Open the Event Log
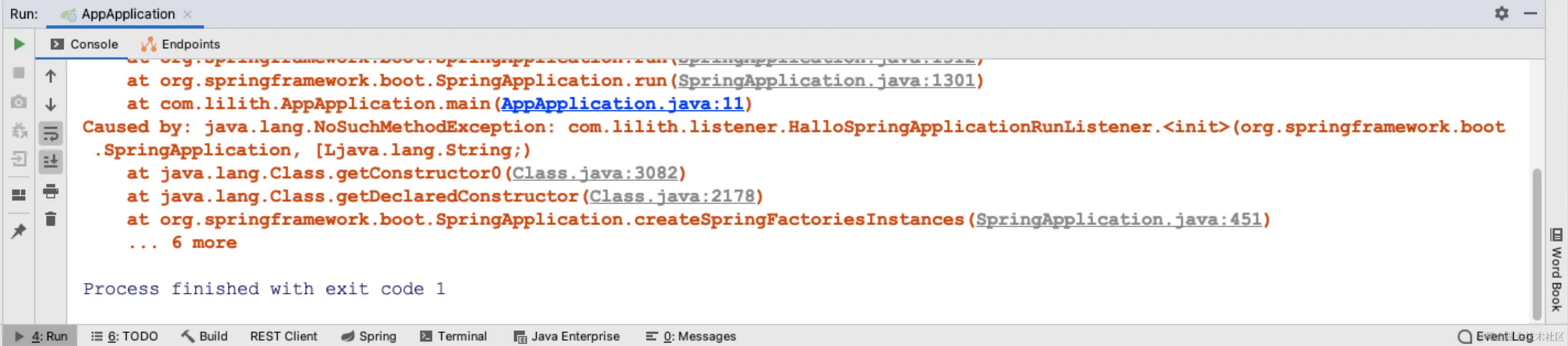The height and width of the screenshot is (346, 1568). click(1496, 336)
